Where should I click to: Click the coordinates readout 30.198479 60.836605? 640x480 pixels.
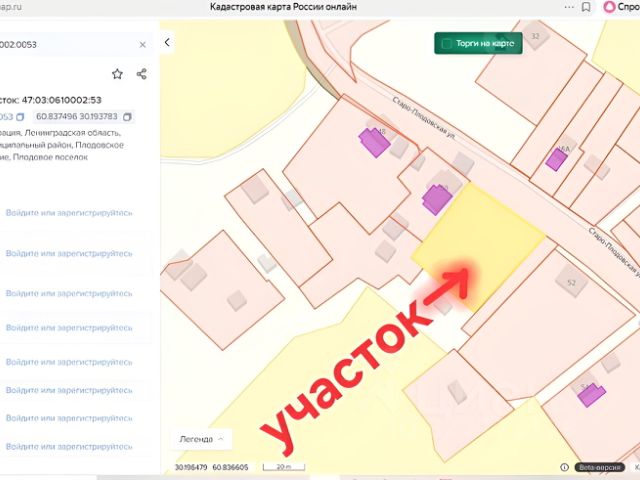pyautogui.click(x=211, y=467)
